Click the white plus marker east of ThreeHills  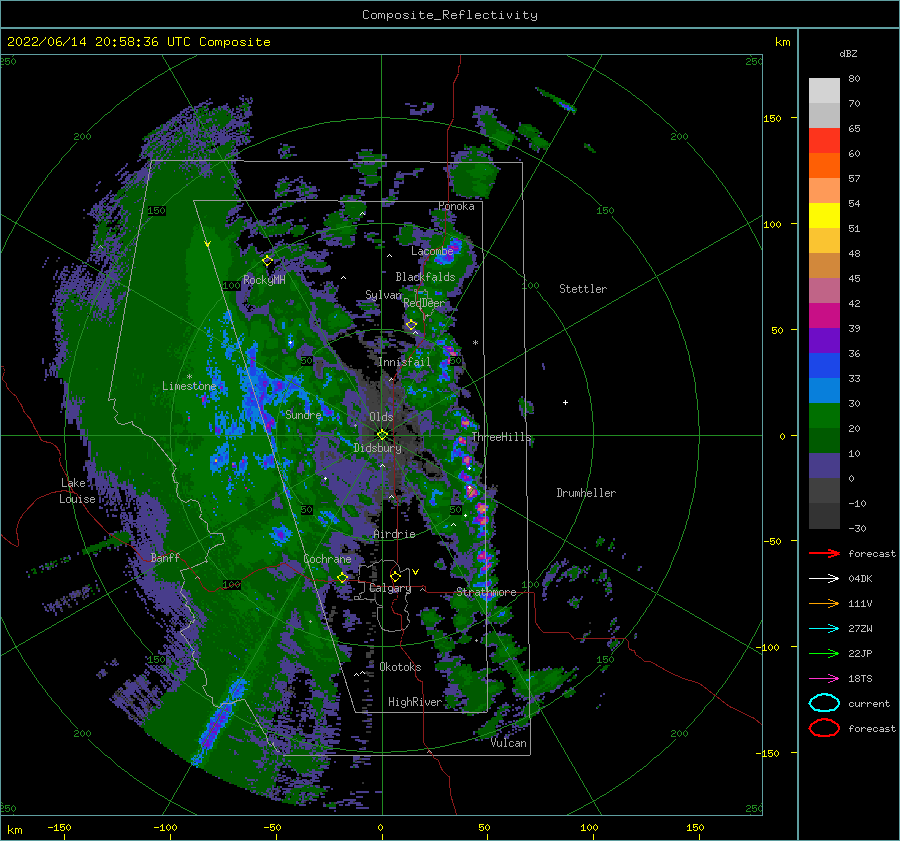tap(565, 402)
